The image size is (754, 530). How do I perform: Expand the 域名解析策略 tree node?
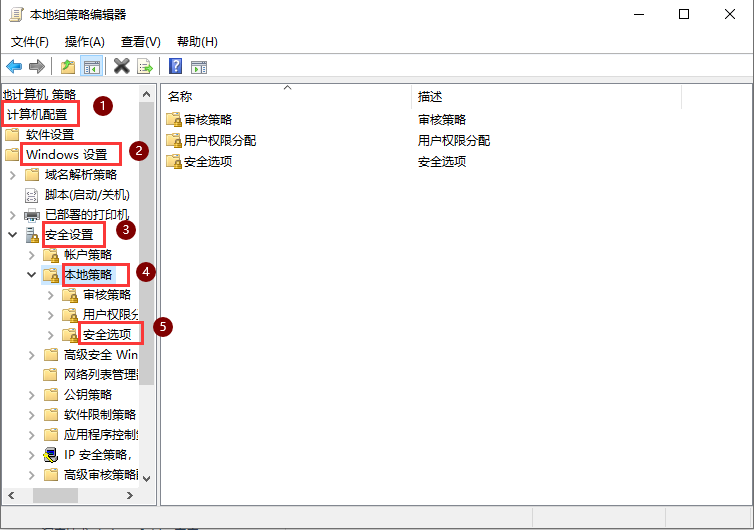tap(13, 175)
